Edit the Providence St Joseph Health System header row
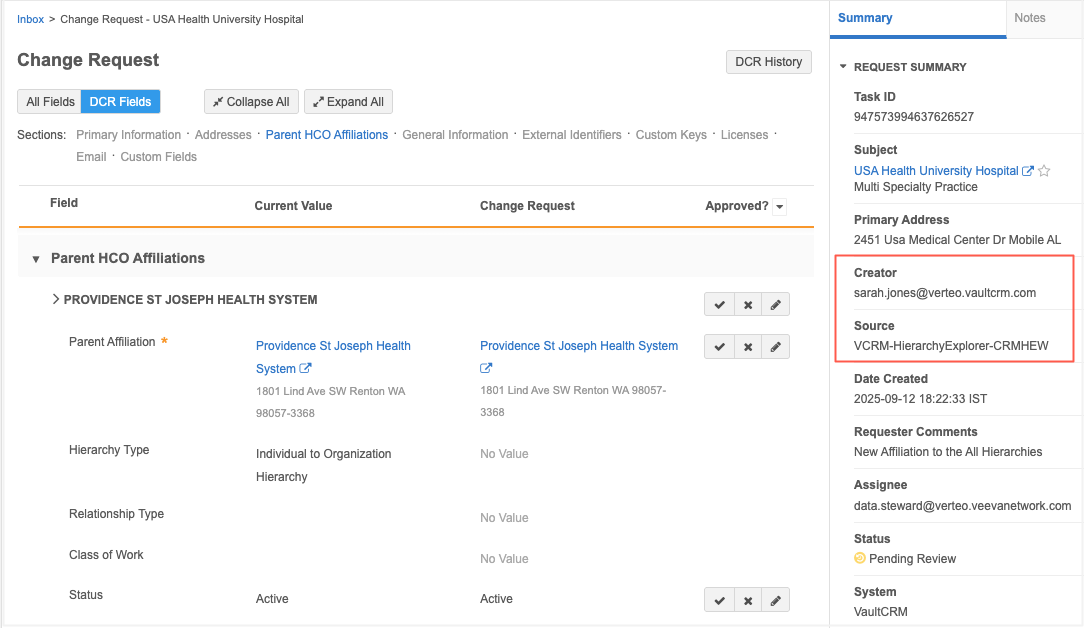 [x=775, y=305]
